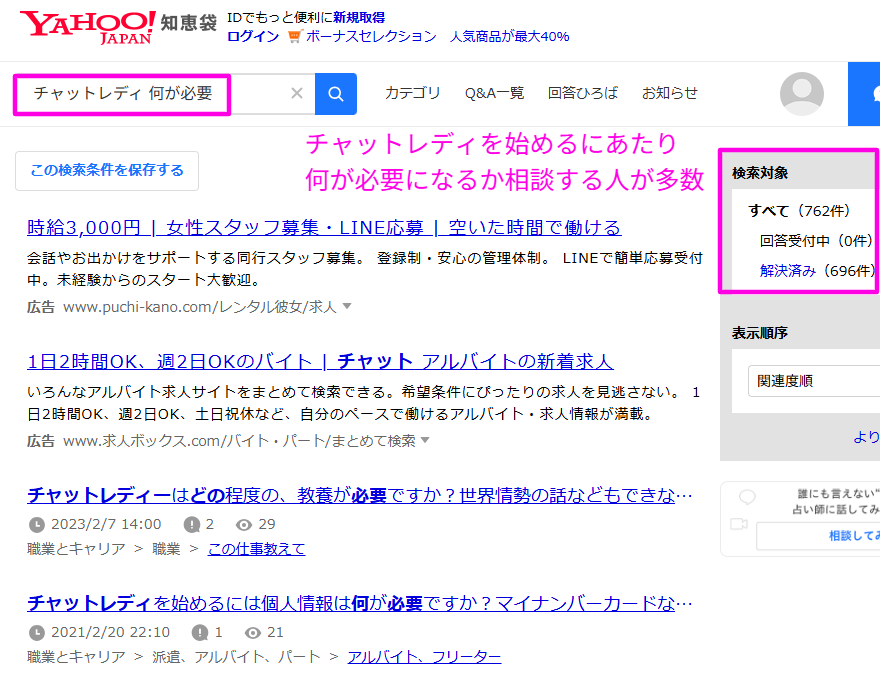The width and height of the screenshot is (880, 685).
Task: Click the 相談して button in fortune-teller box
Action: tap(818, 536)
